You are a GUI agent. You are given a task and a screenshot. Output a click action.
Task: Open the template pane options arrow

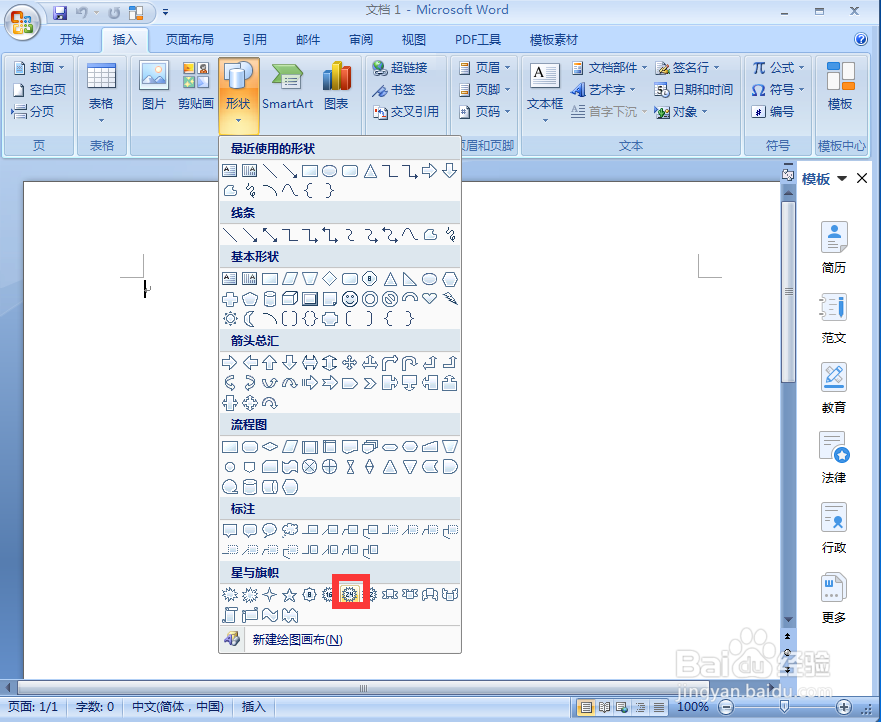click(x=842, y=179)
